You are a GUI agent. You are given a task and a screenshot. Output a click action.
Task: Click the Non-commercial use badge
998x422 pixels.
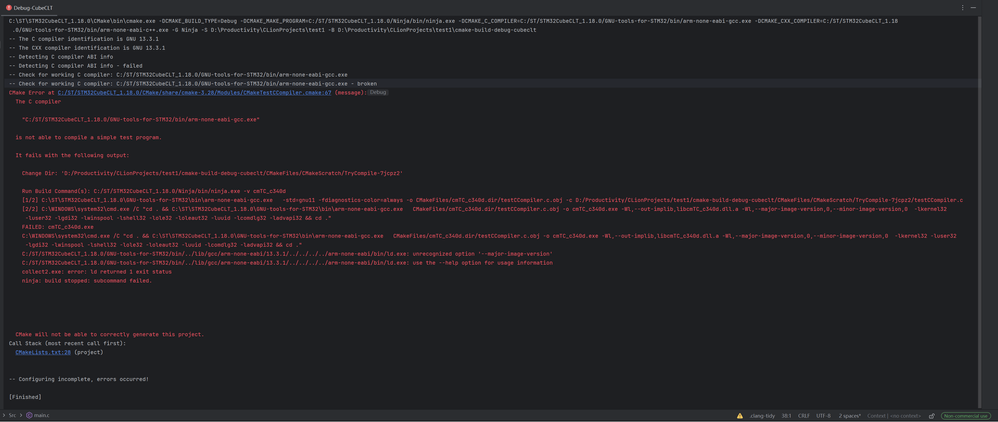(x=965, y=415)
